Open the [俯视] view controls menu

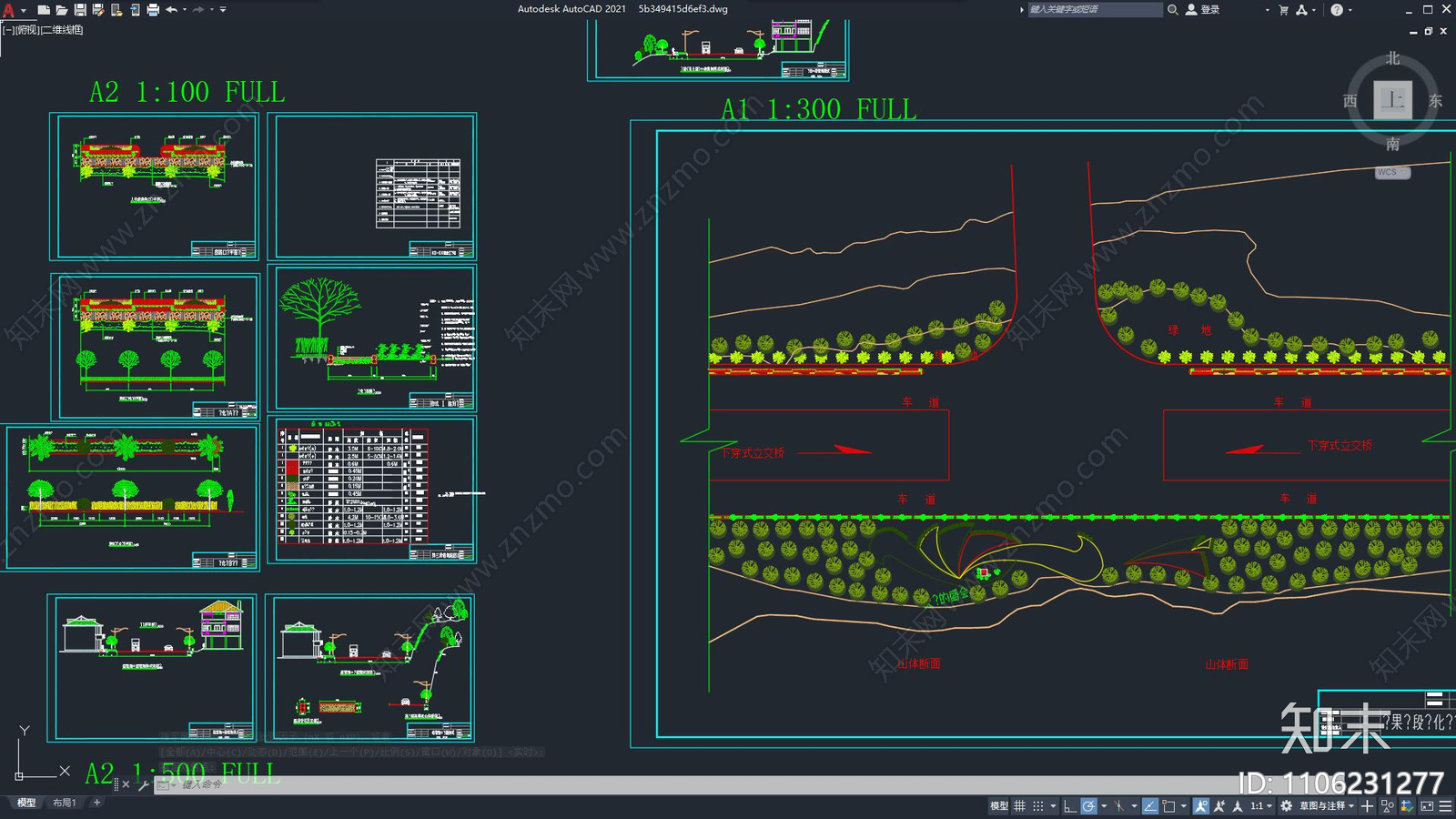point(27,30)
